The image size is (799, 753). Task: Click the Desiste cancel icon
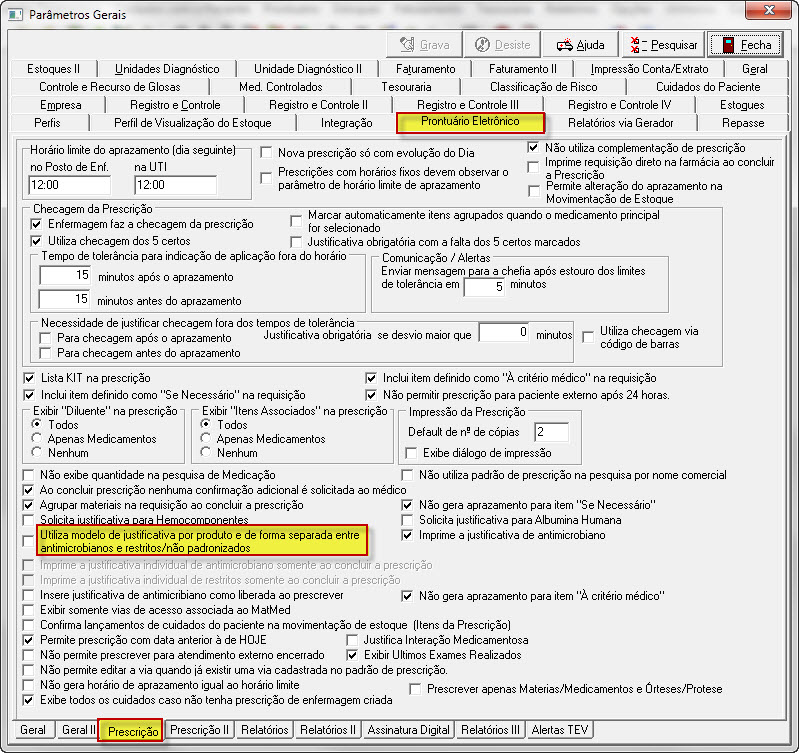click(x=482, y=45)
